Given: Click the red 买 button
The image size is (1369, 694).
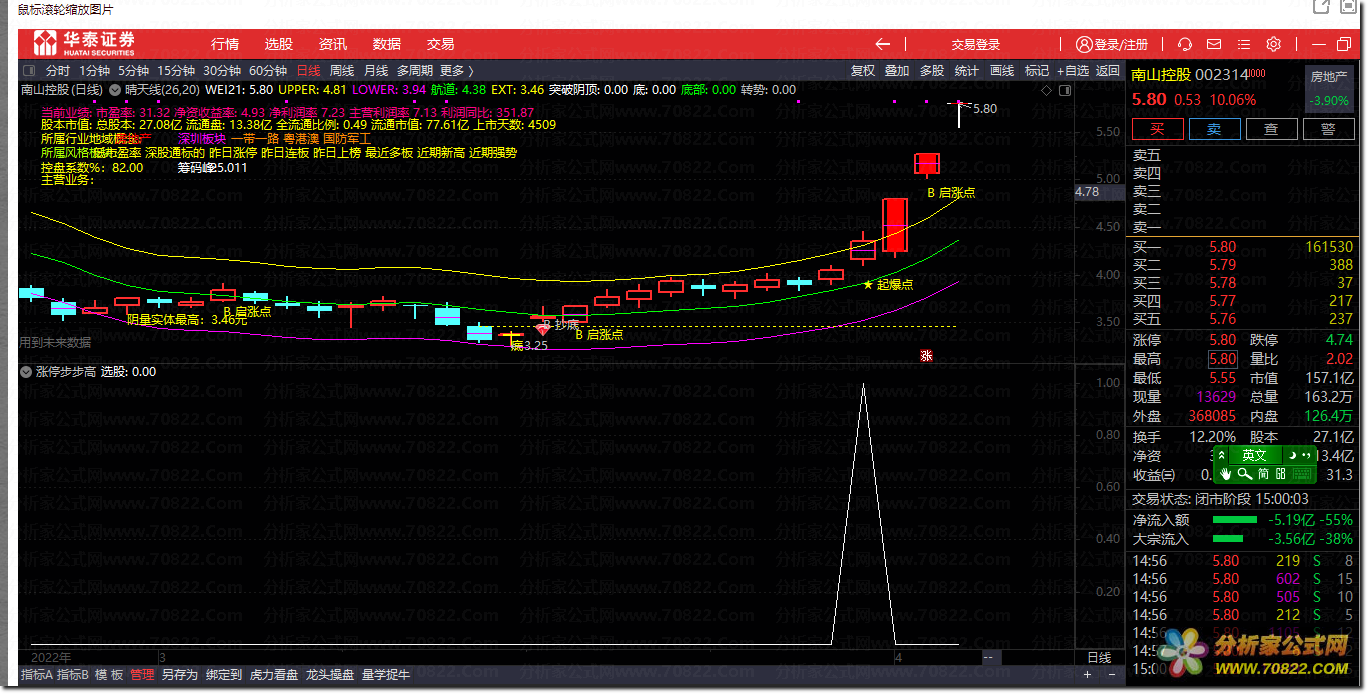Looking at the screenshot, I should (1158, 129).
